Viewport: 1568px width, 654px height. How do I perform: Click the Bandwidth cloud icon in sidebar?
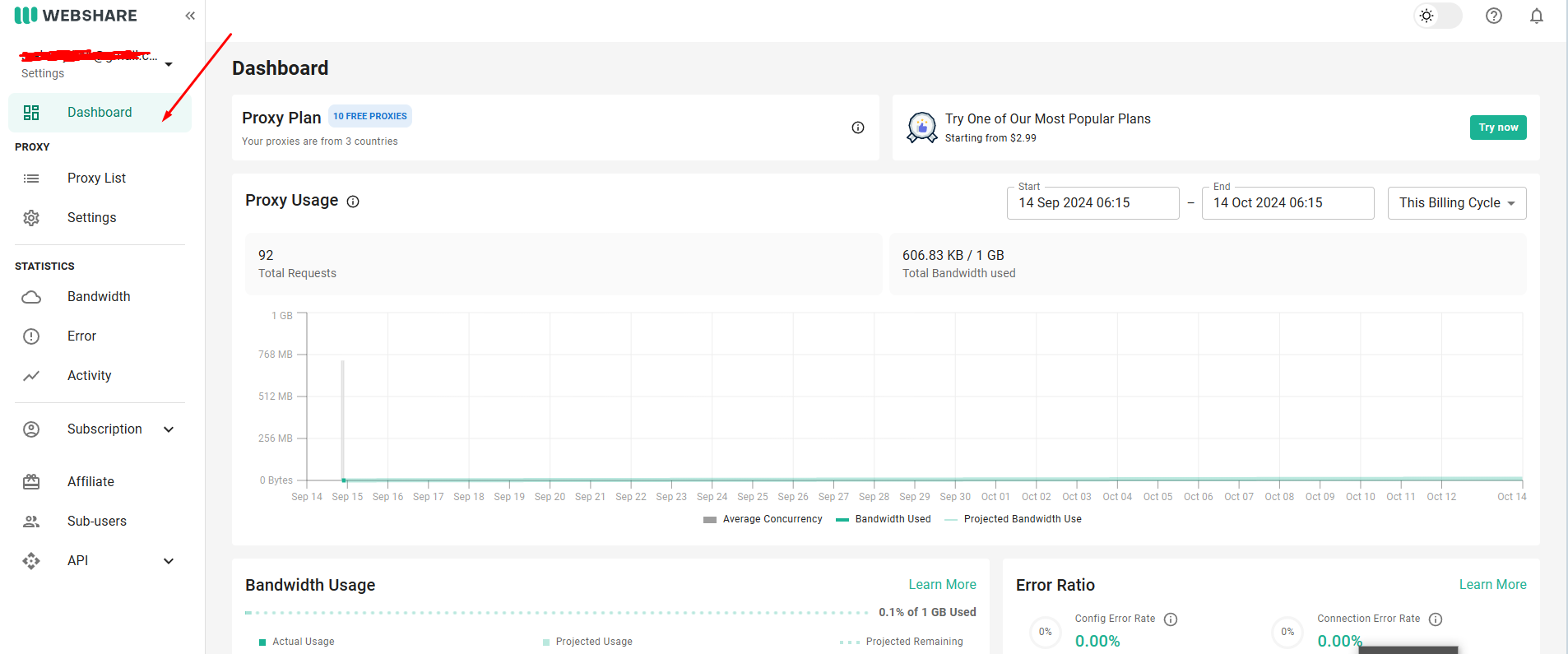tap(31, 297)
